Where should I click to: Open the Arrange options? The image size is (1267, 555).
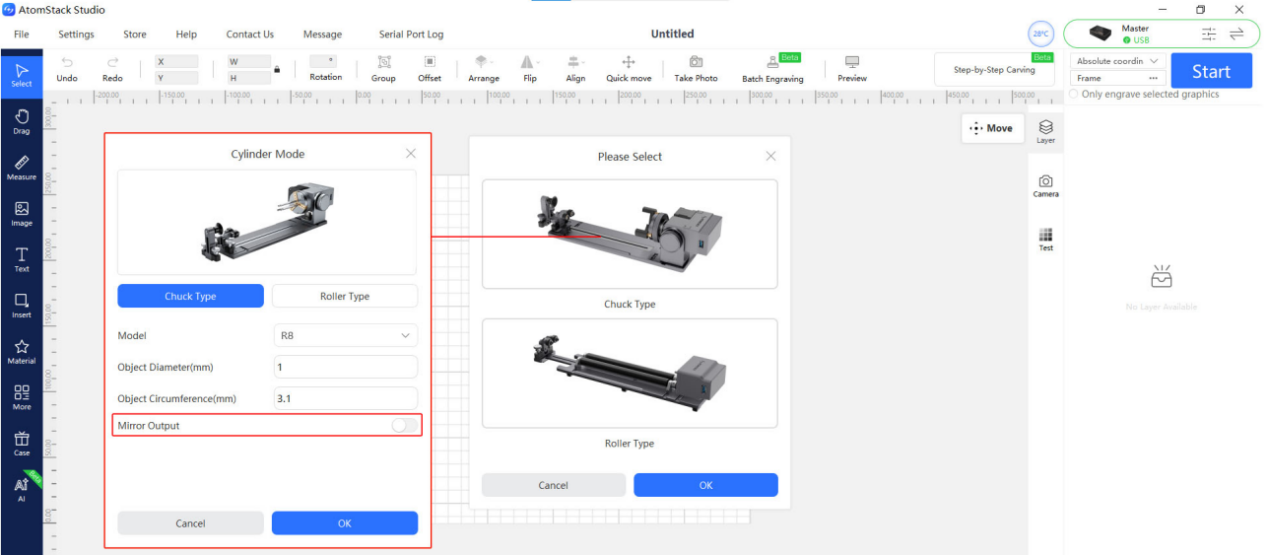pos(483,69)
